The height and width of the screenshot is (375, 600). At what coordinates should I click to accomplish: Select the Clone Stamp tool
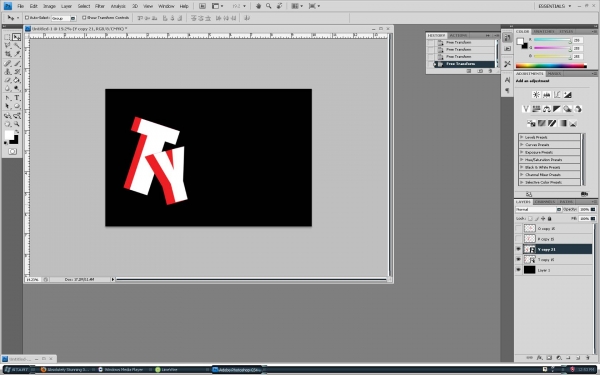[7, 72]
